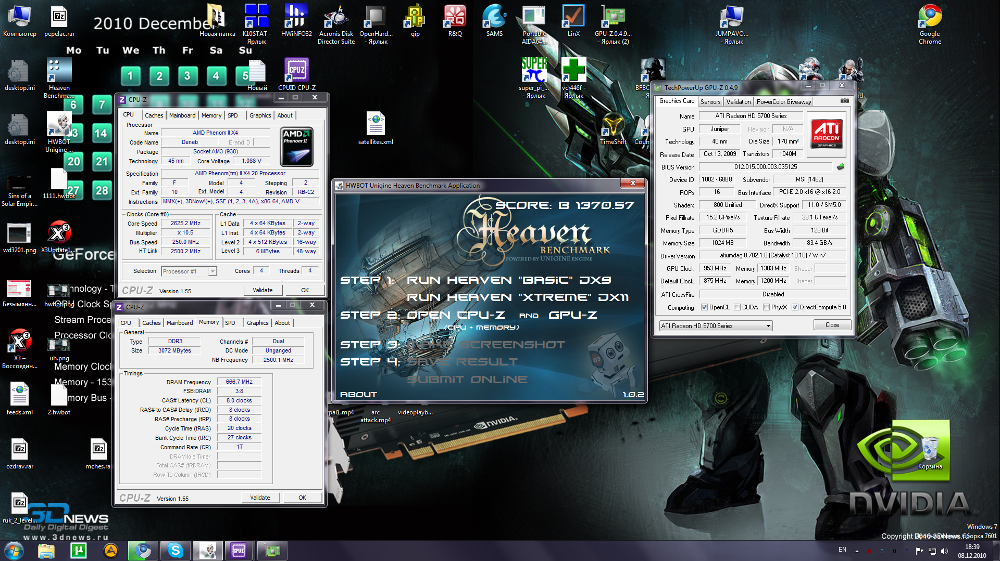Open the Heaven Benchmark desktop shortcut
Image resolution: width=1000 pixels, height=561 pixels.
point(59,78)
